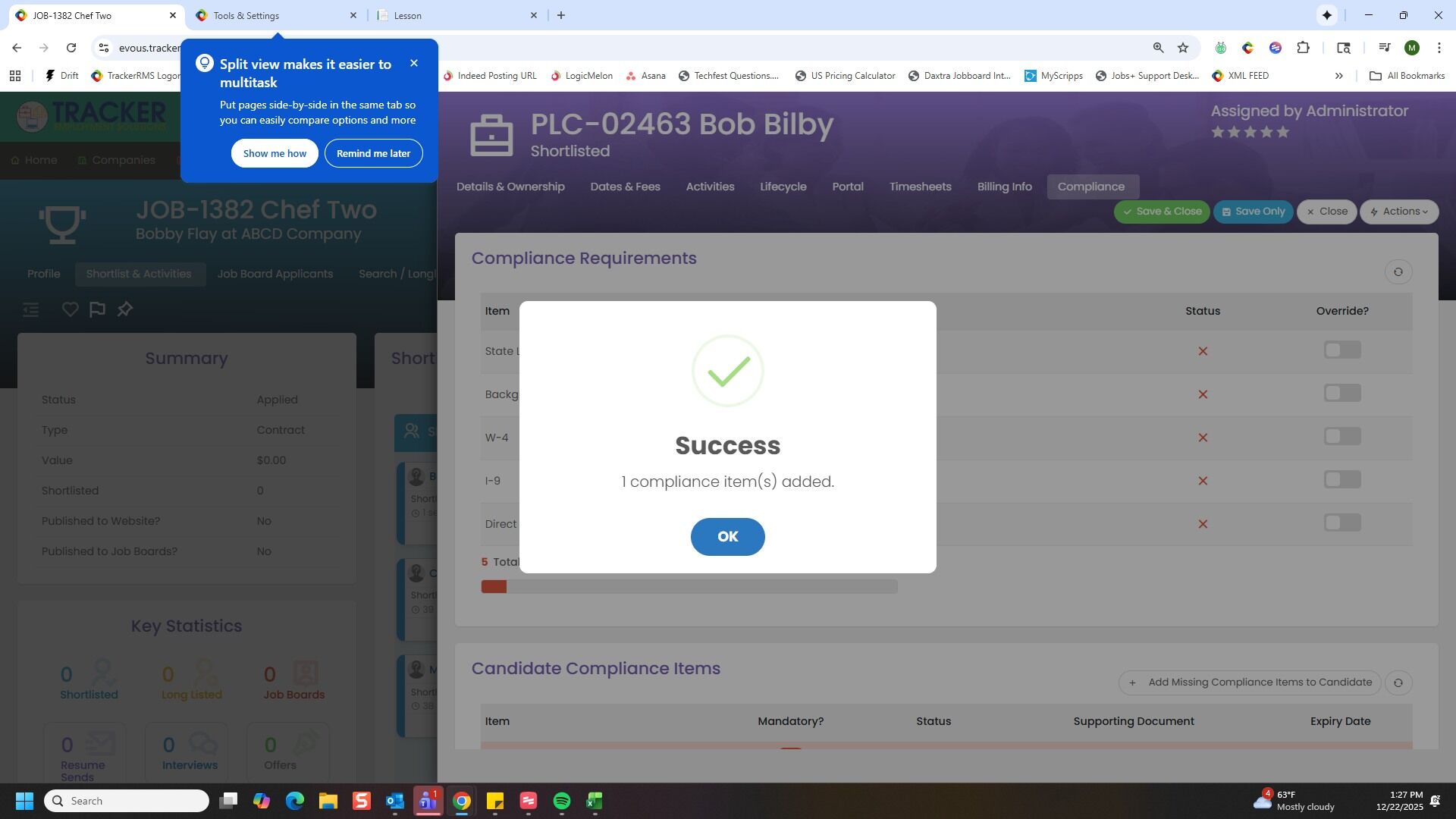Click the flag icon under Profile

(x=97, y=309)
